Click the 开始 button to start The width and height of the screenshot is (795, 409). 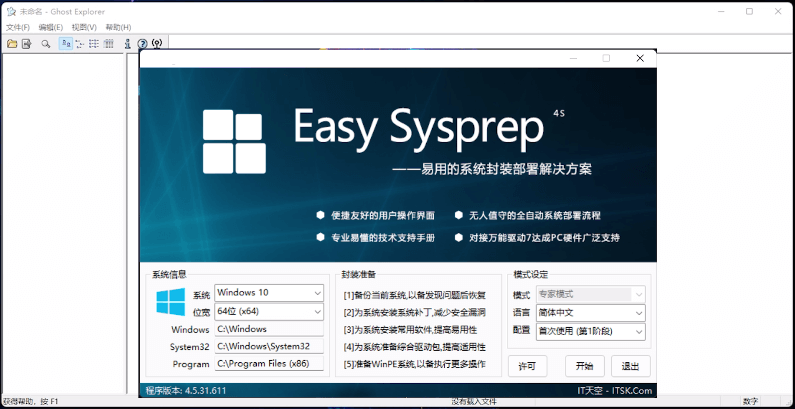click(585, 366)
